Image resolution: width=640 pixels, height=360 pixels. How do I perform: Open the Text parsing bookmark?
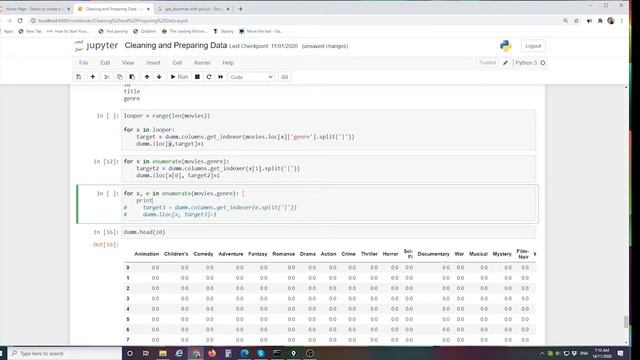click(x=113, y=31)
